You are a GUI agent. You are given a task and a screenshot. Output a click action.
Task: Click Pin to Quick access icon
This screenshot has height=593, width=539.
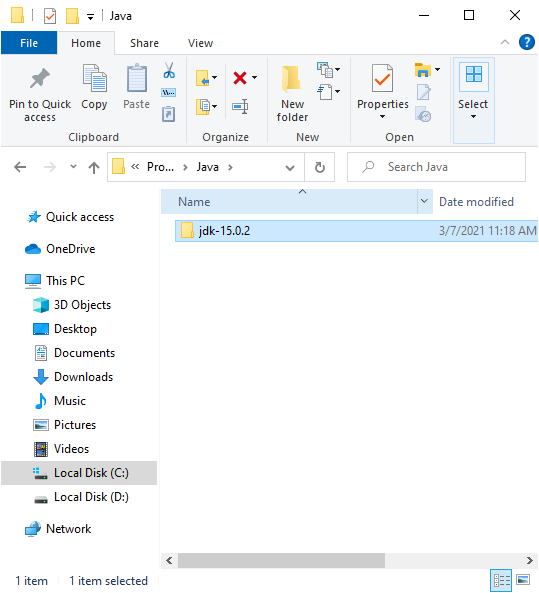(x=40, y=79)
